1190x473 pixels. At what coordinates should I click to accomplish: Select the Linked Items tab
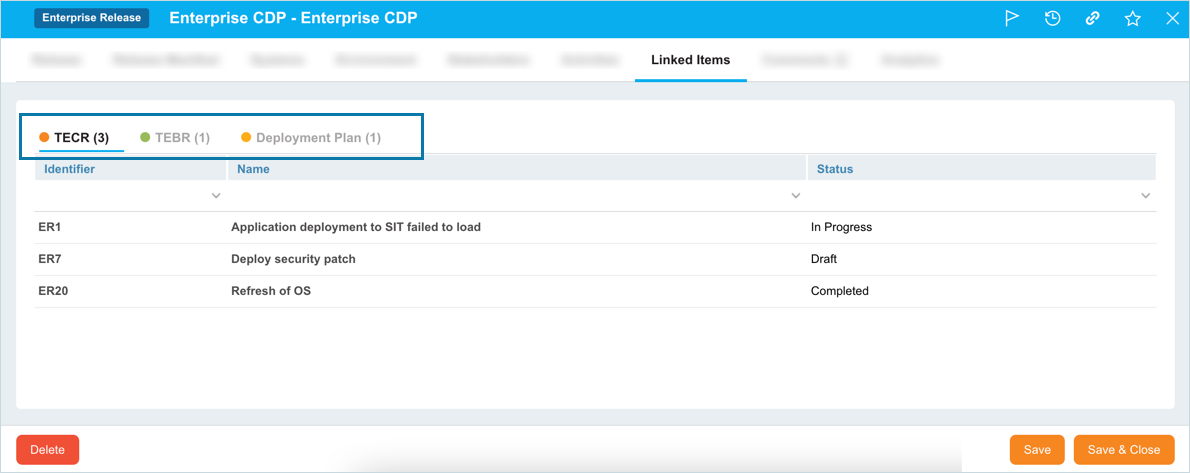pos(690,60)
